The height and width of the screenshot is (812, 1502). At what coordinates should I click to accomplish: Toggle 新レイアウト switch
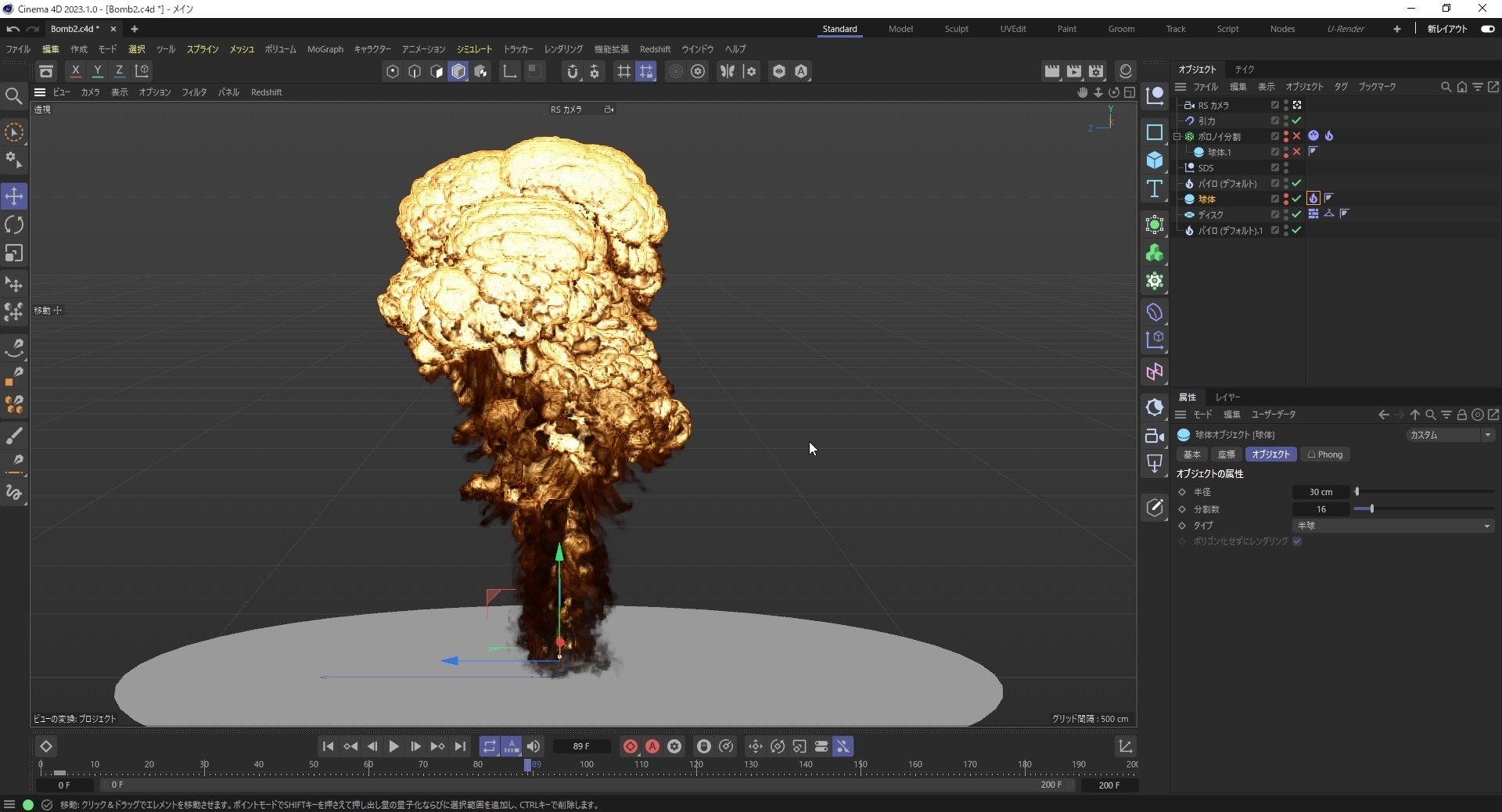[x=1487, y=29]
